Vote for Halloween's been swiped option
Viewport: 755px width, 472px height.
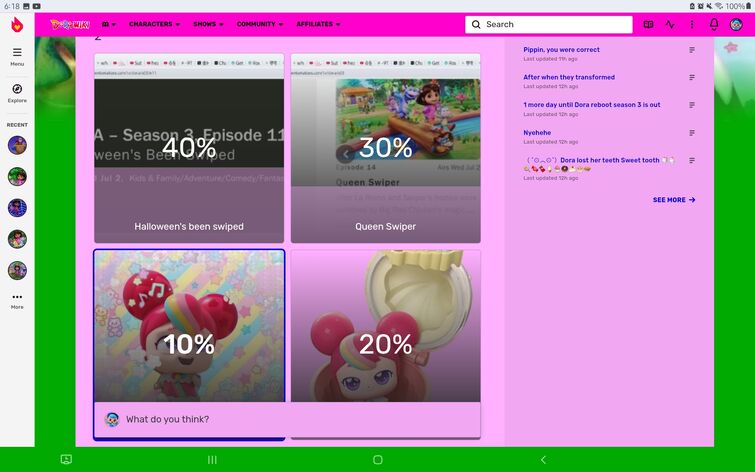(189, 148)
